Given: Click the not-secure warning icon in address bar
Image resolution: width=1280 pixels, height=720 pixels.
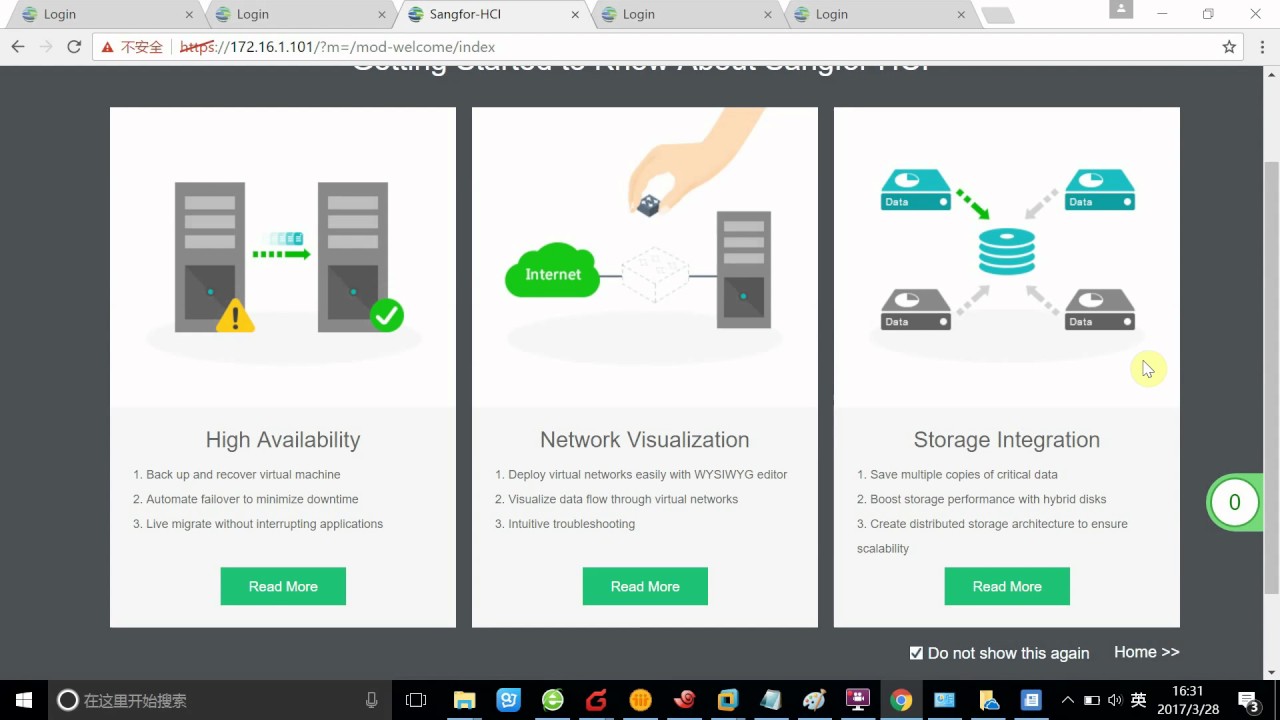Looking at the screenshot, I should [107, 47].
